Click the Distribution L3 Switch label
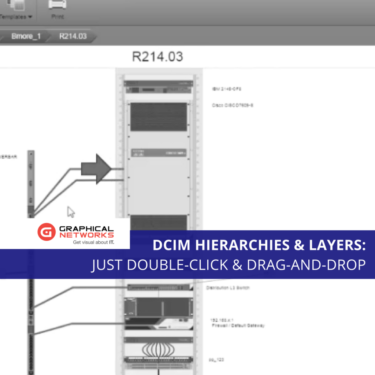 point(228,287)
